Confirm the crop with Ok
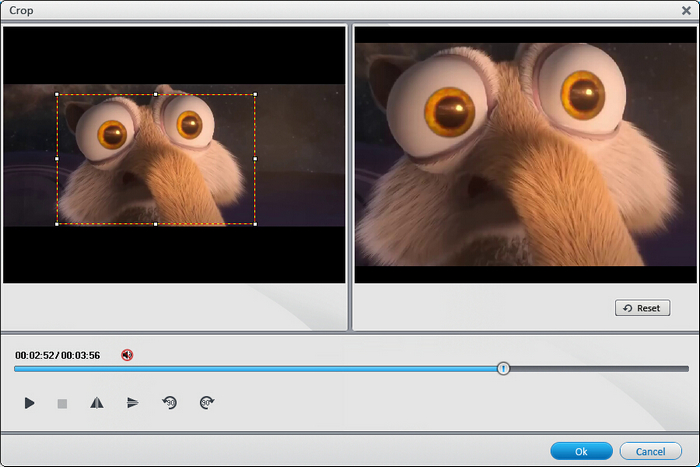Image resolution: width=700 pixels, height=467 pixels. [581, 451]
